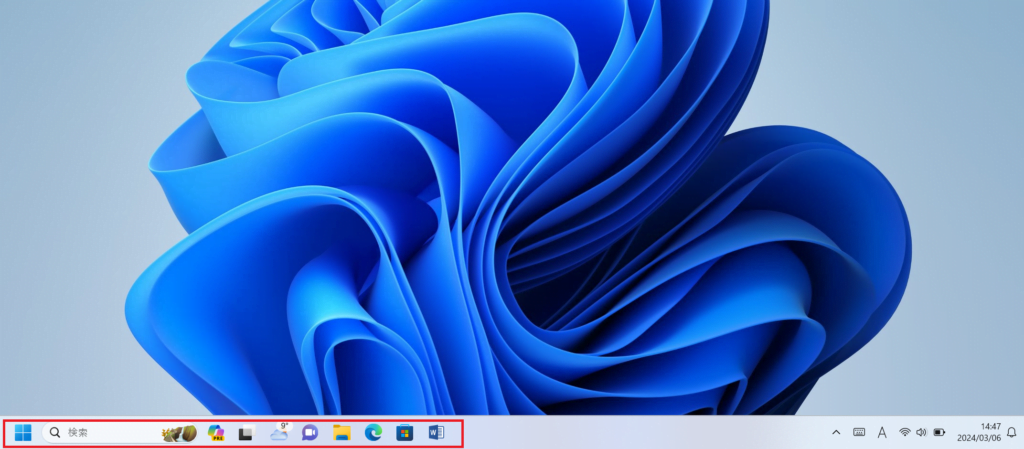Click the taskbar search box
The image size is (1024, 449).
pos(120,433)
